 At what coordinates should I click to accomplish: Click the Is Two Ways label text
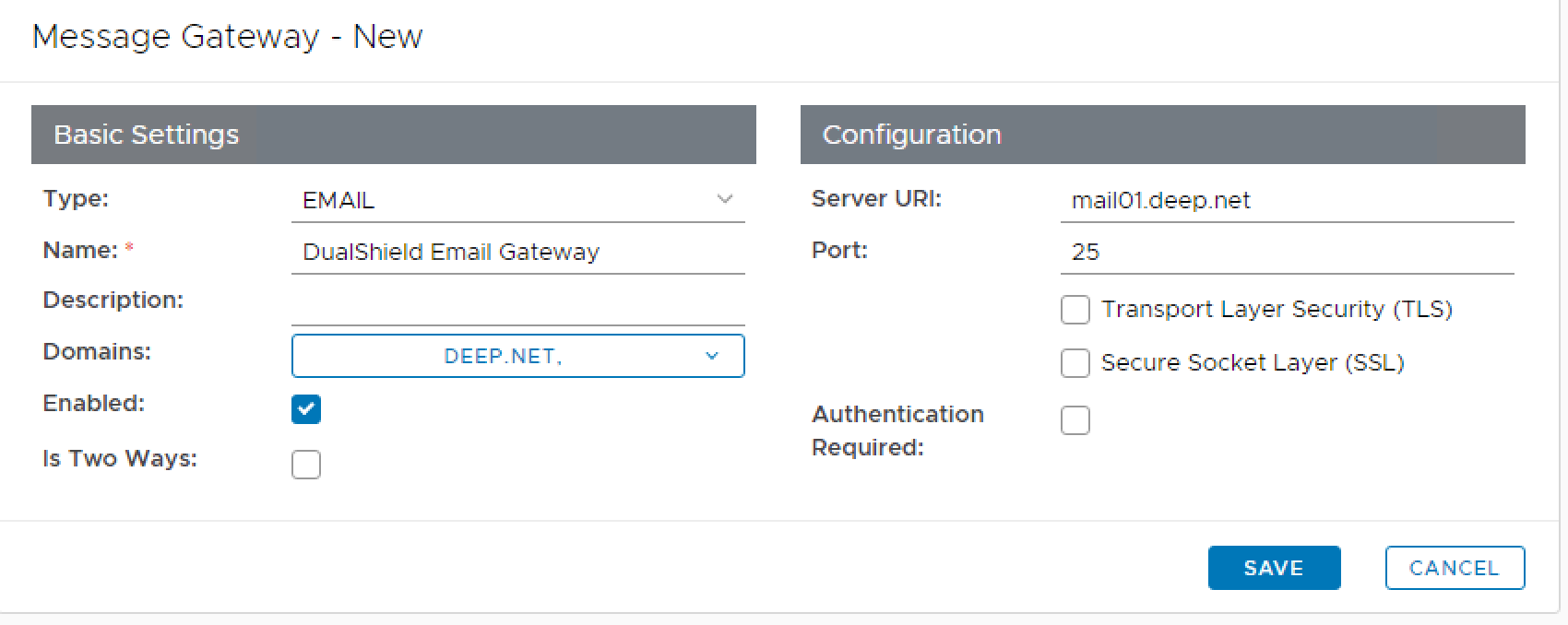120,458
